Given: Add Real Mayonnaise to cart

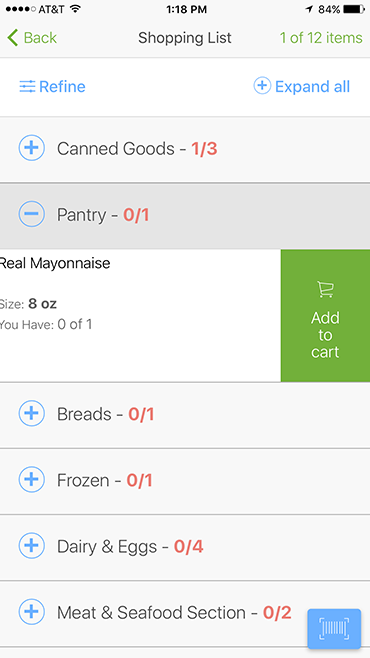Looking at the screenshot, I should coord(325,316).
